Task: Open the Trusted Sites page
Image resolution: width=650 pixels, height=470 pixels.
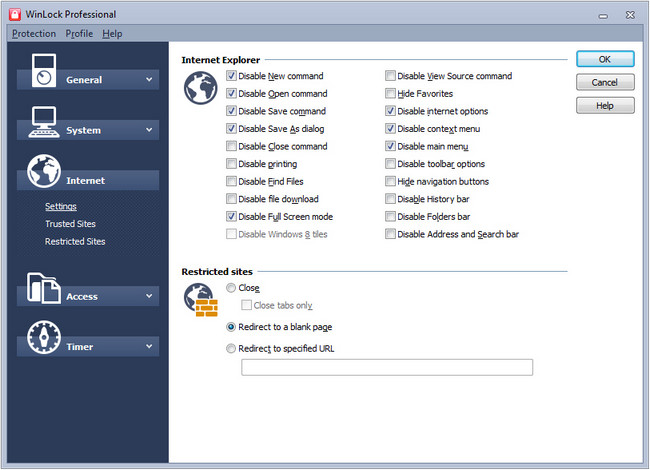Action: tap(70, 224)
